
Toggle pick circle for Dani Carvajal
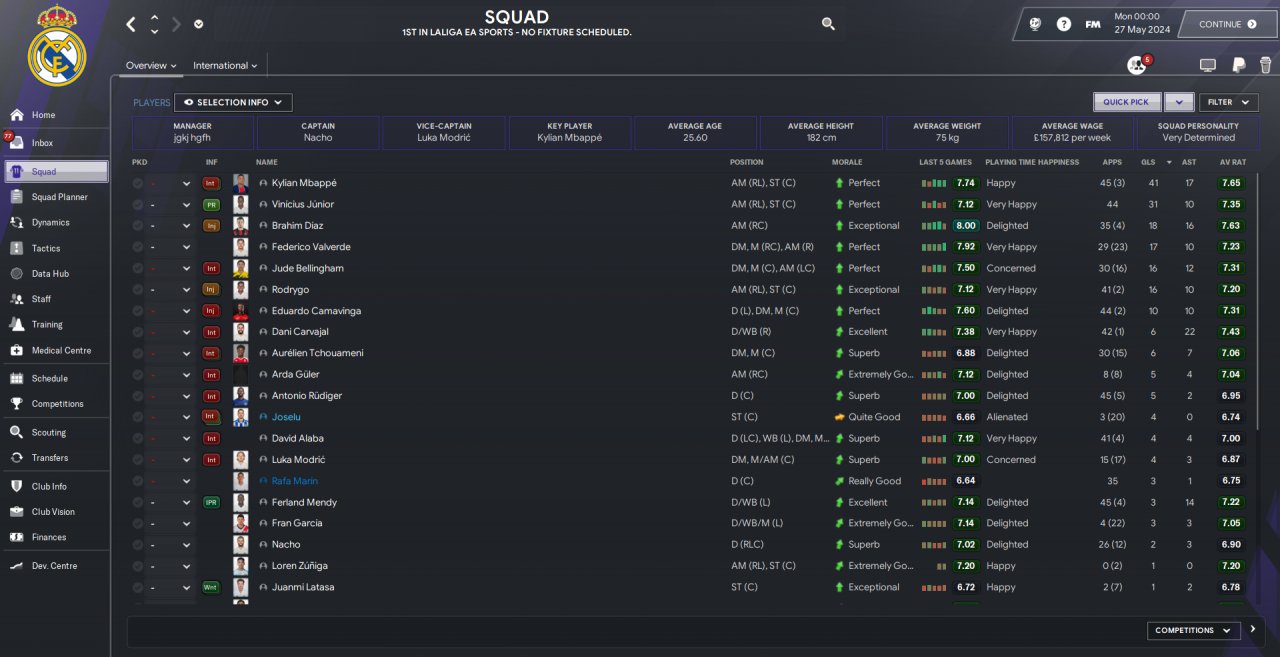tap(137, 332)
